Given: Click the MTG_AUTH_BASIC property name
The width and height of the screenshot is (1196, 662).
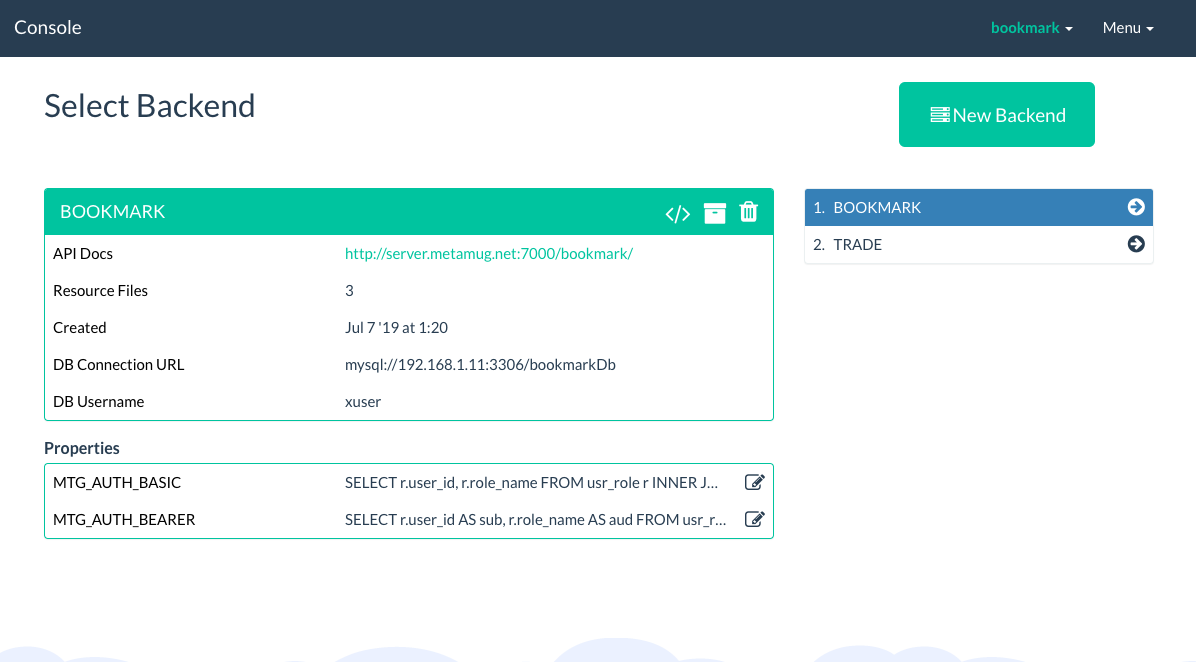Looking at the screenshot, I should coord(117,483).
